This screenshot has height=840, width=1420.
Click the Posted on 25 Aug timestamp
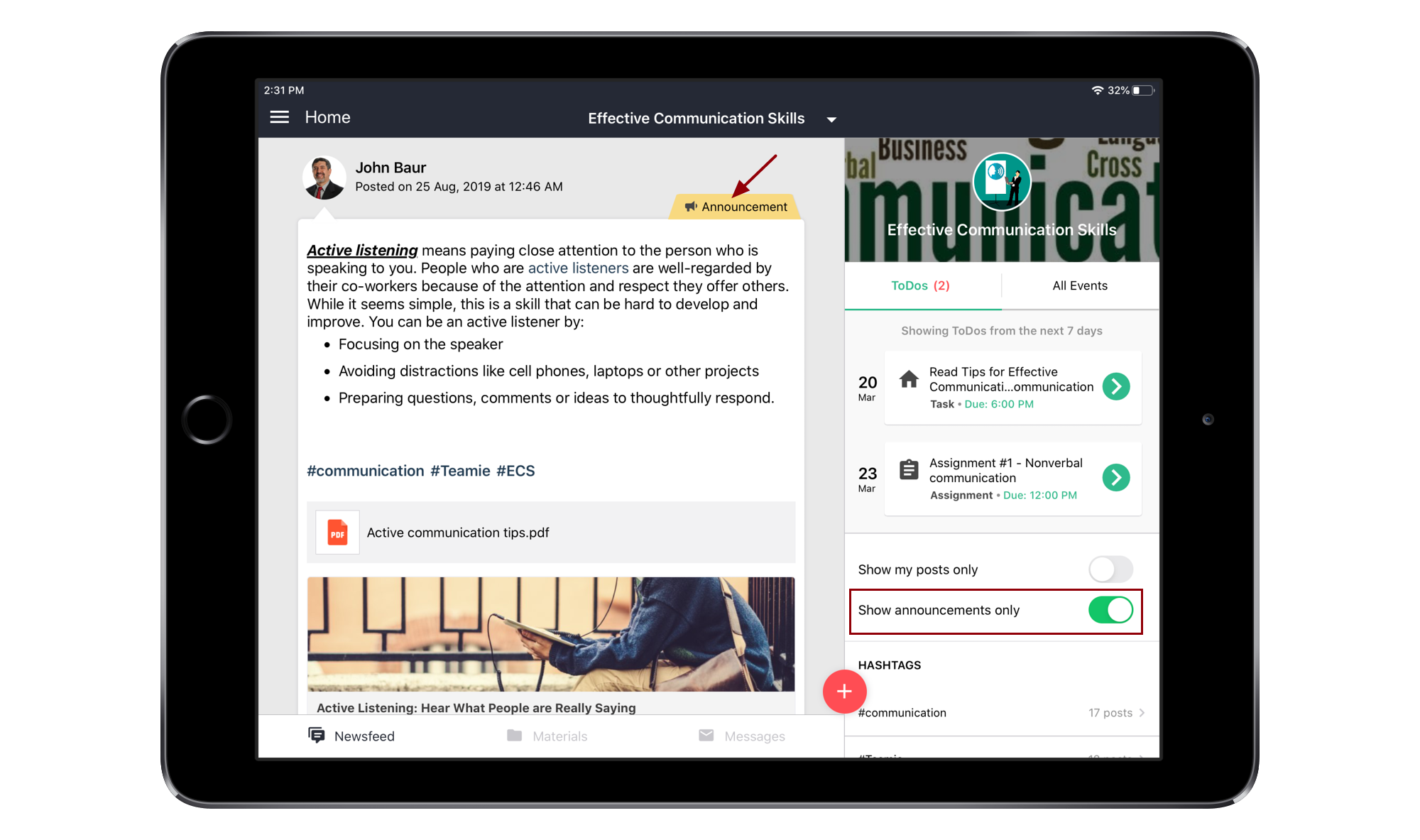(x=459, y=187)
